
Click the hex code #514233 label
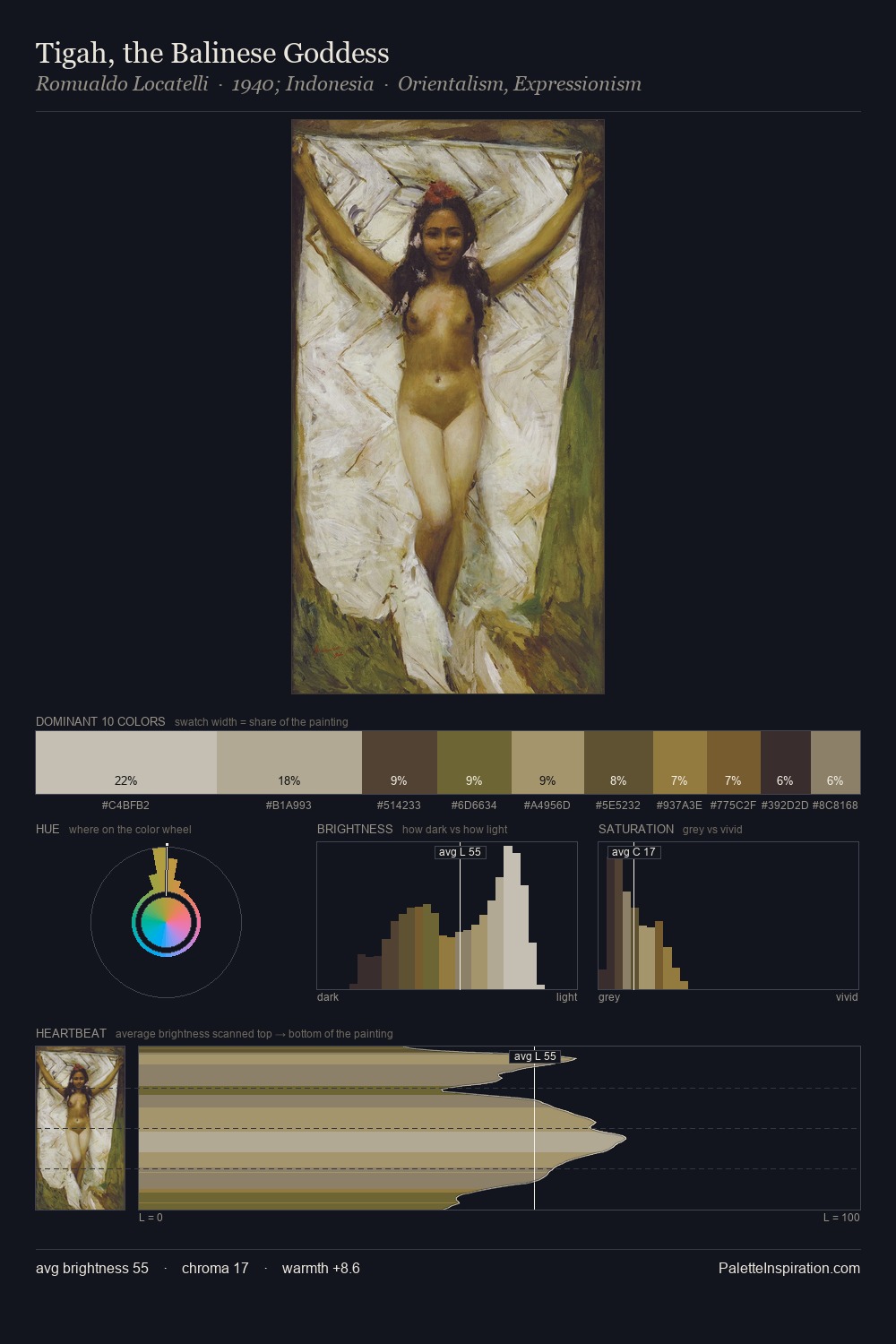[399, 806]
